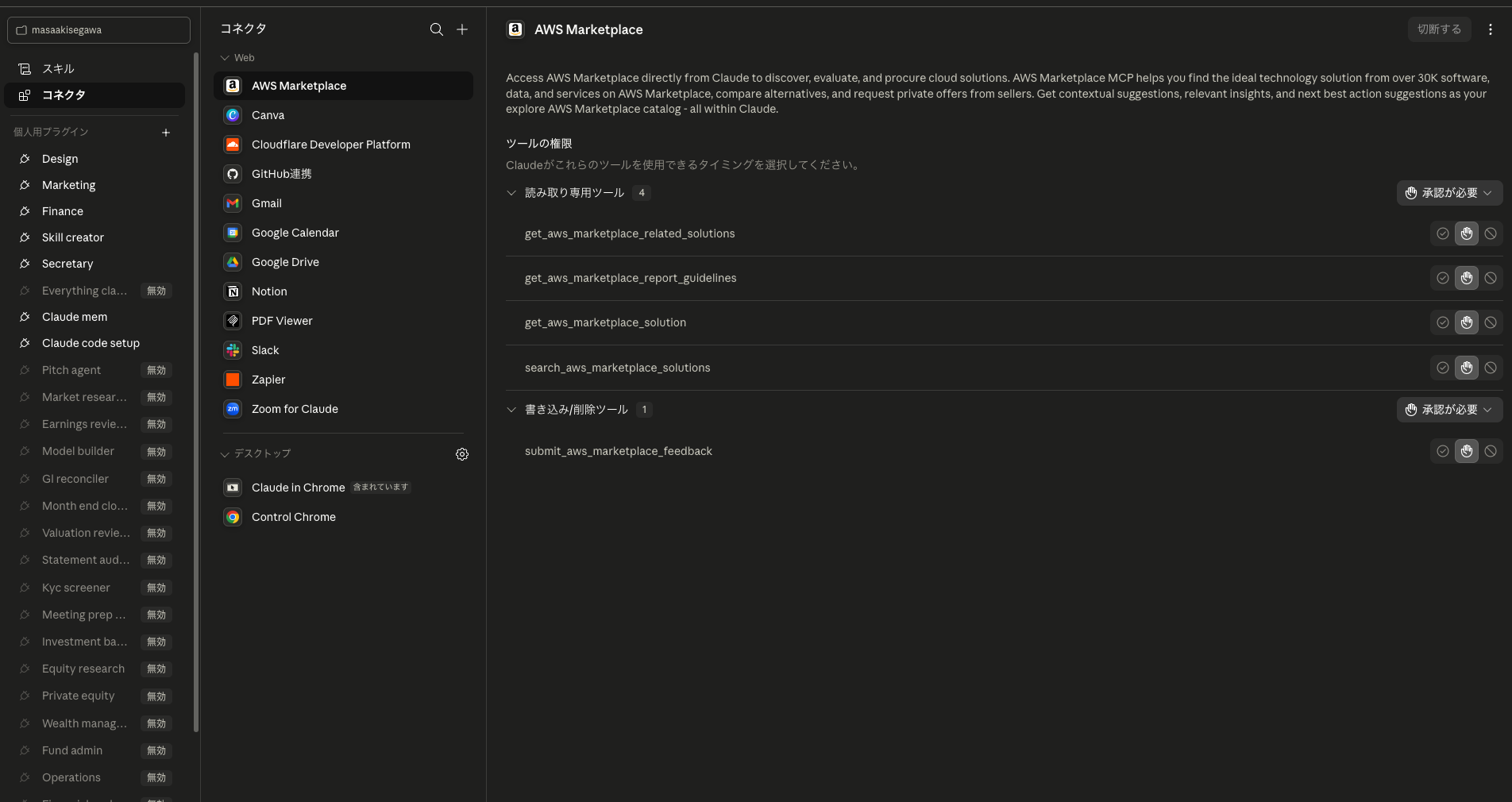Collapse the 読み取り専用ツール section
1512x802 pixels.
511,193
